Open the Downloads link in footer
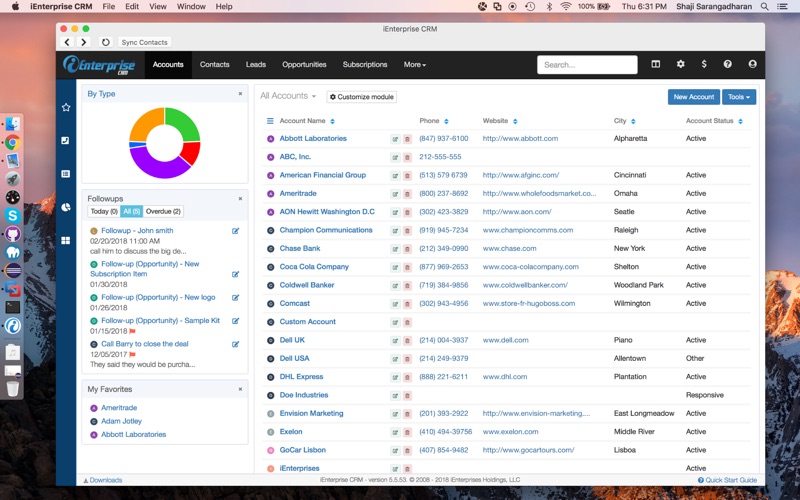The image size is (800, 500). (x=103, y=480)
